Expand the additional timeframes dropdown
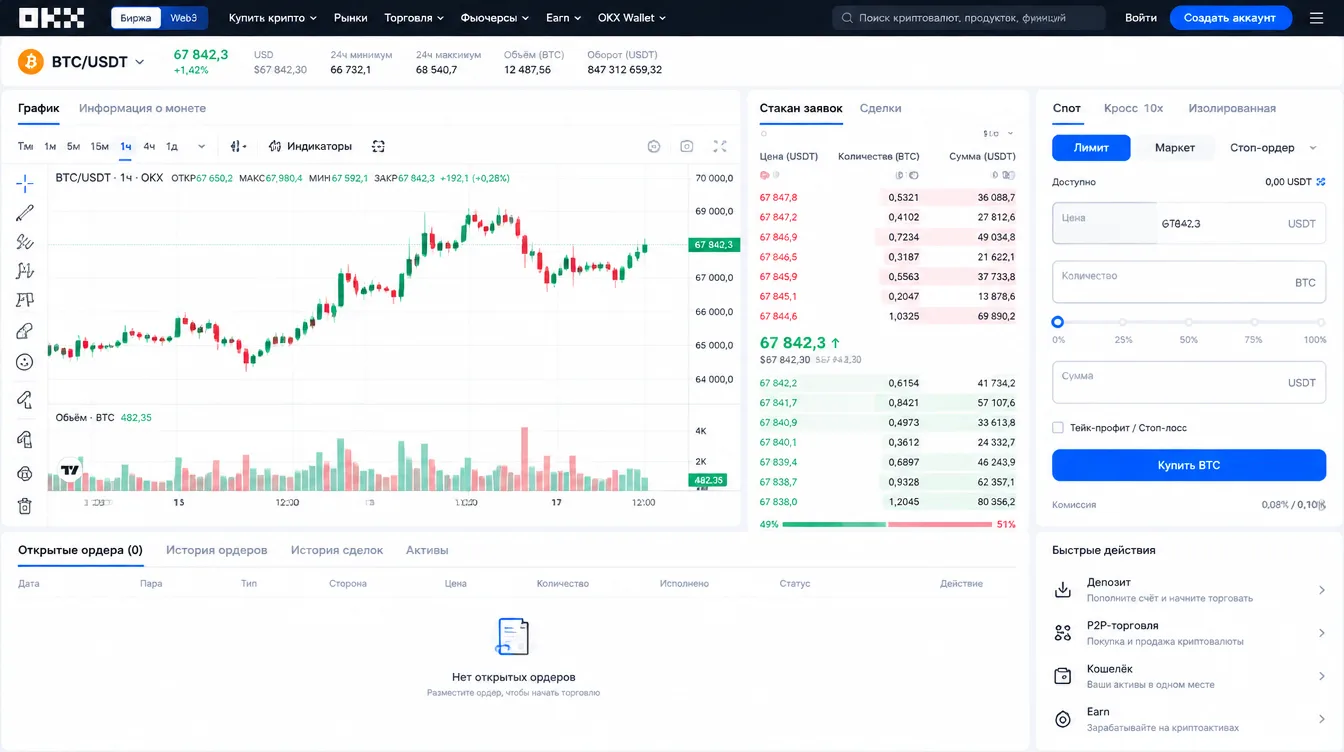This screenshot has width=1344, height=752. [201, 146]
